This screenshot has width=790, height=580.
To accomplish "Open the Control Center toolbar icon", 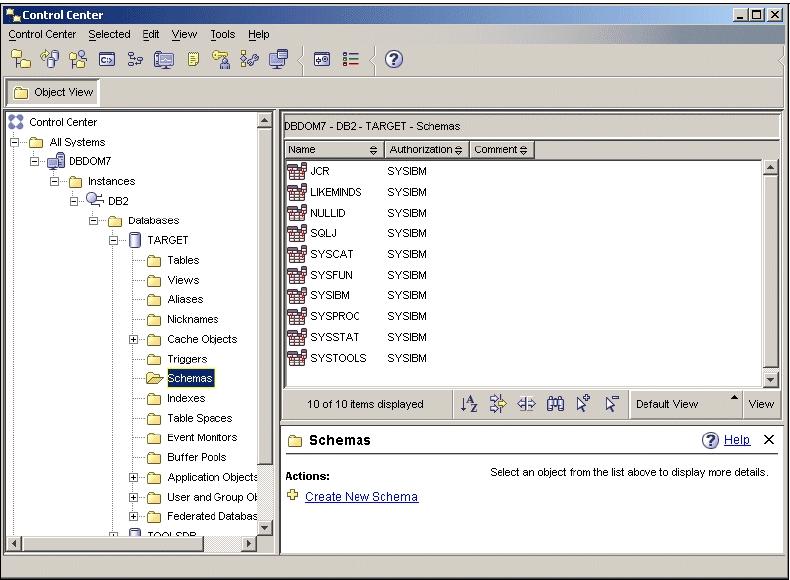I will click(x=21, y=59).
